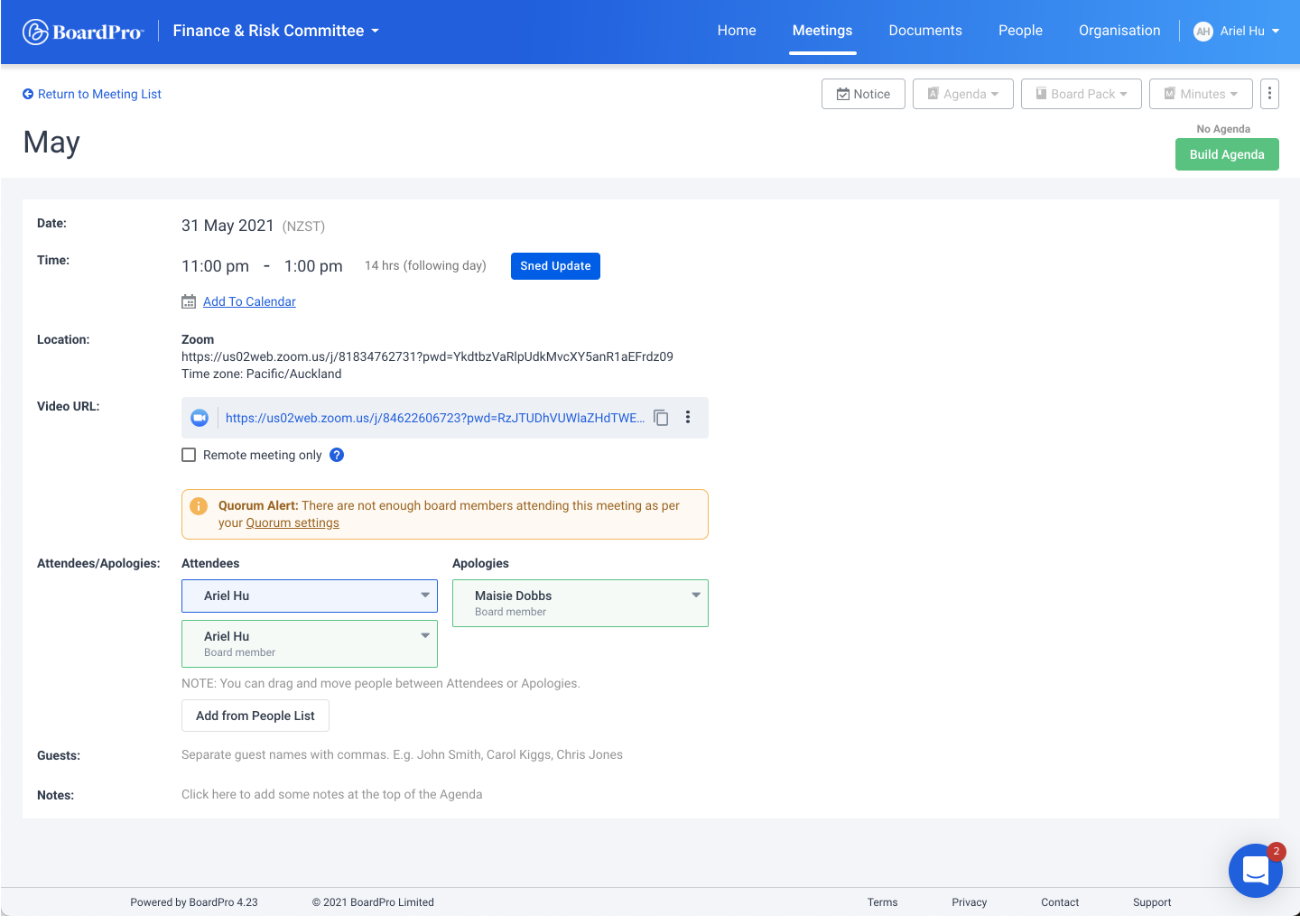Click the Ariel Hu avatar icon
The height and width of the screenshot is (924, 1300).
pos(1202,32)
